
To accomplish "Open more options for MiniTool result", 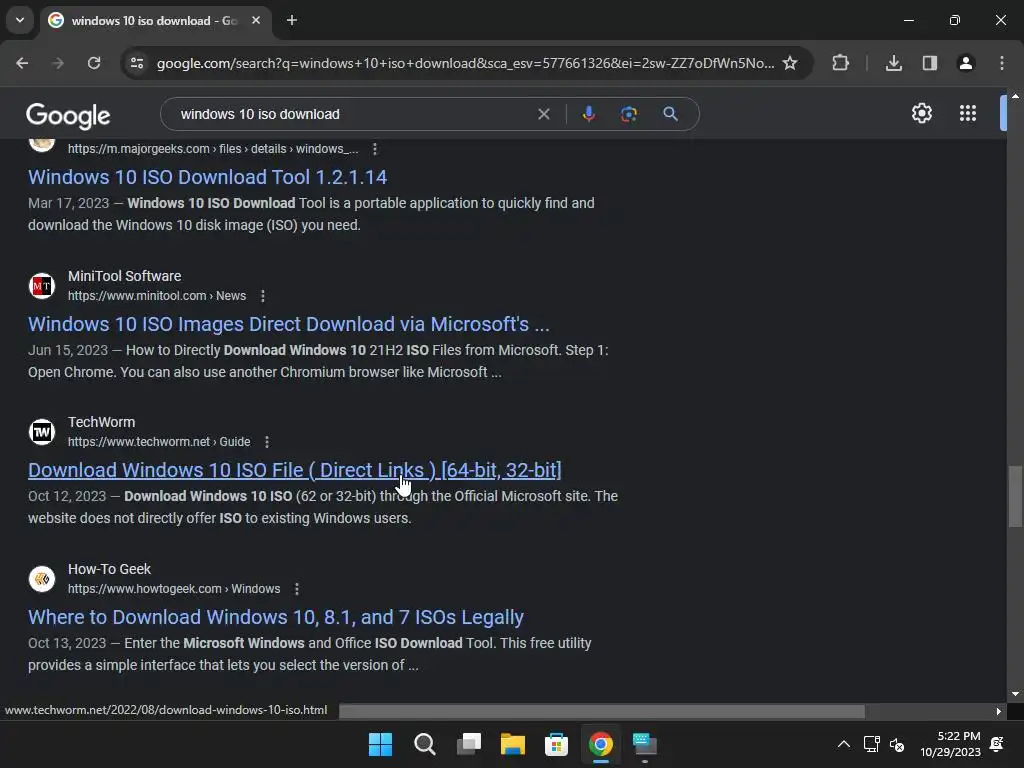I will pos(263,296).
